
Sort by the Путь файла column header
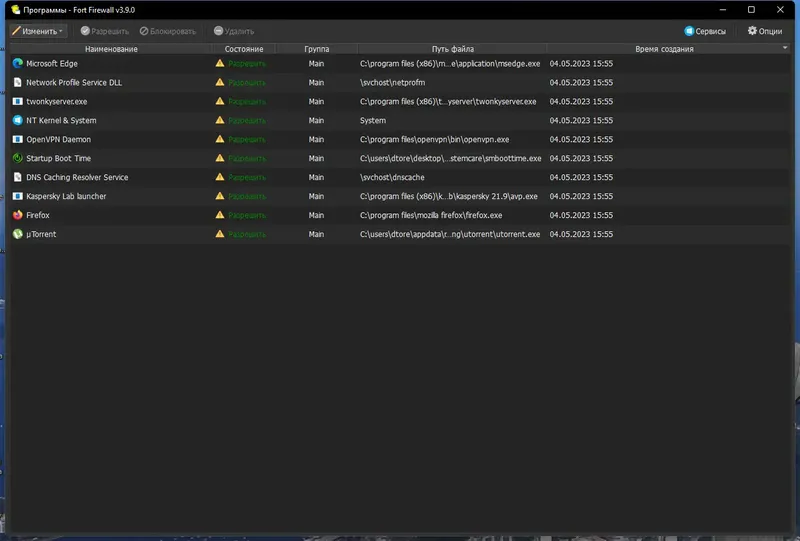pyautogui.click(x=453, y=49)
